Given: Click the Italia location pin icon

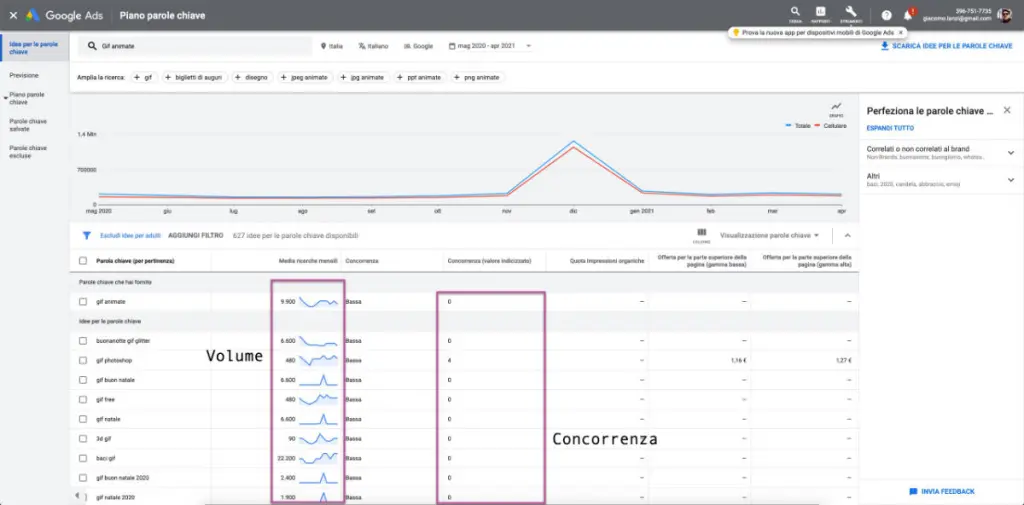Looking at the screenshot, I should click(323, 46).
